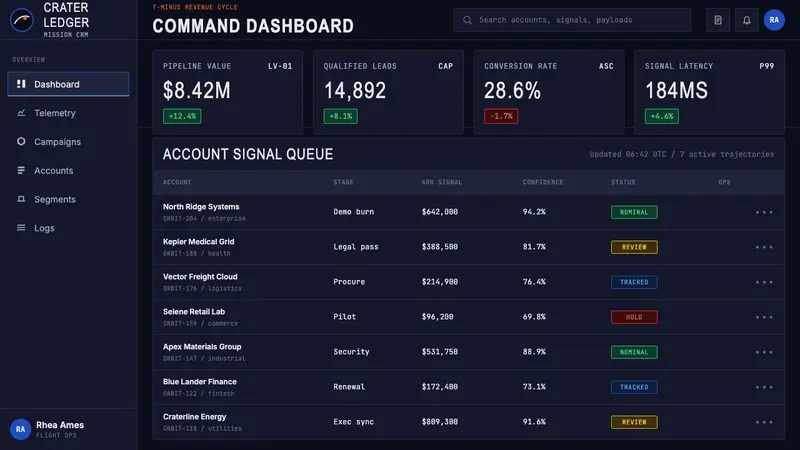The image size is (800, 450).
Task: Open the Telemetry section
Action: click(x=68, y=113)
